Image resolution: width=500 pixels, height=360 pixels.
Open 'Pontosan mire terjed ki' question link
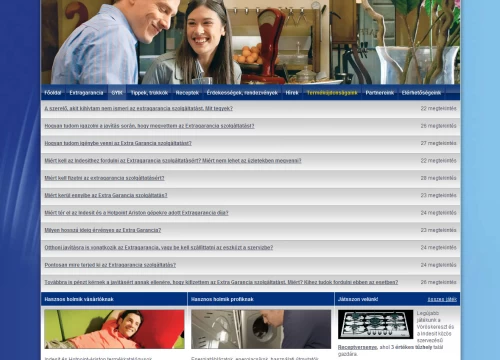click(110, 265)
